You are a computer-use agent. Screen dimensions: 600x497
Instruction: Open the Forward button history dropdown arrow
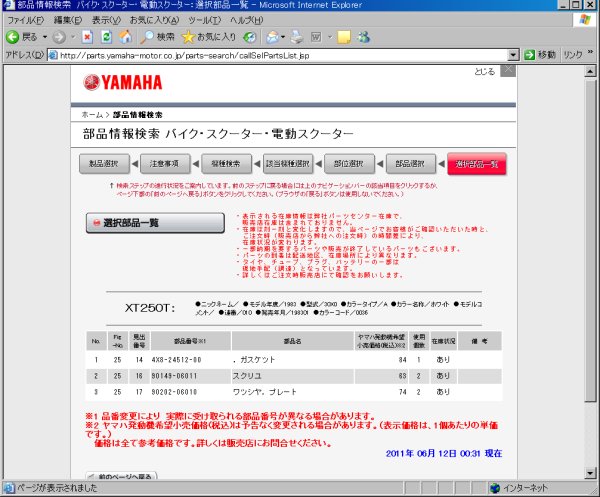coord(73,37)
